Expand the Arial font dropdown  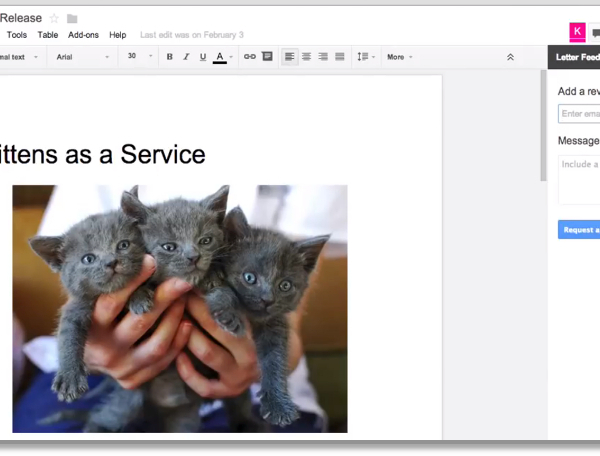pos(80,57)
